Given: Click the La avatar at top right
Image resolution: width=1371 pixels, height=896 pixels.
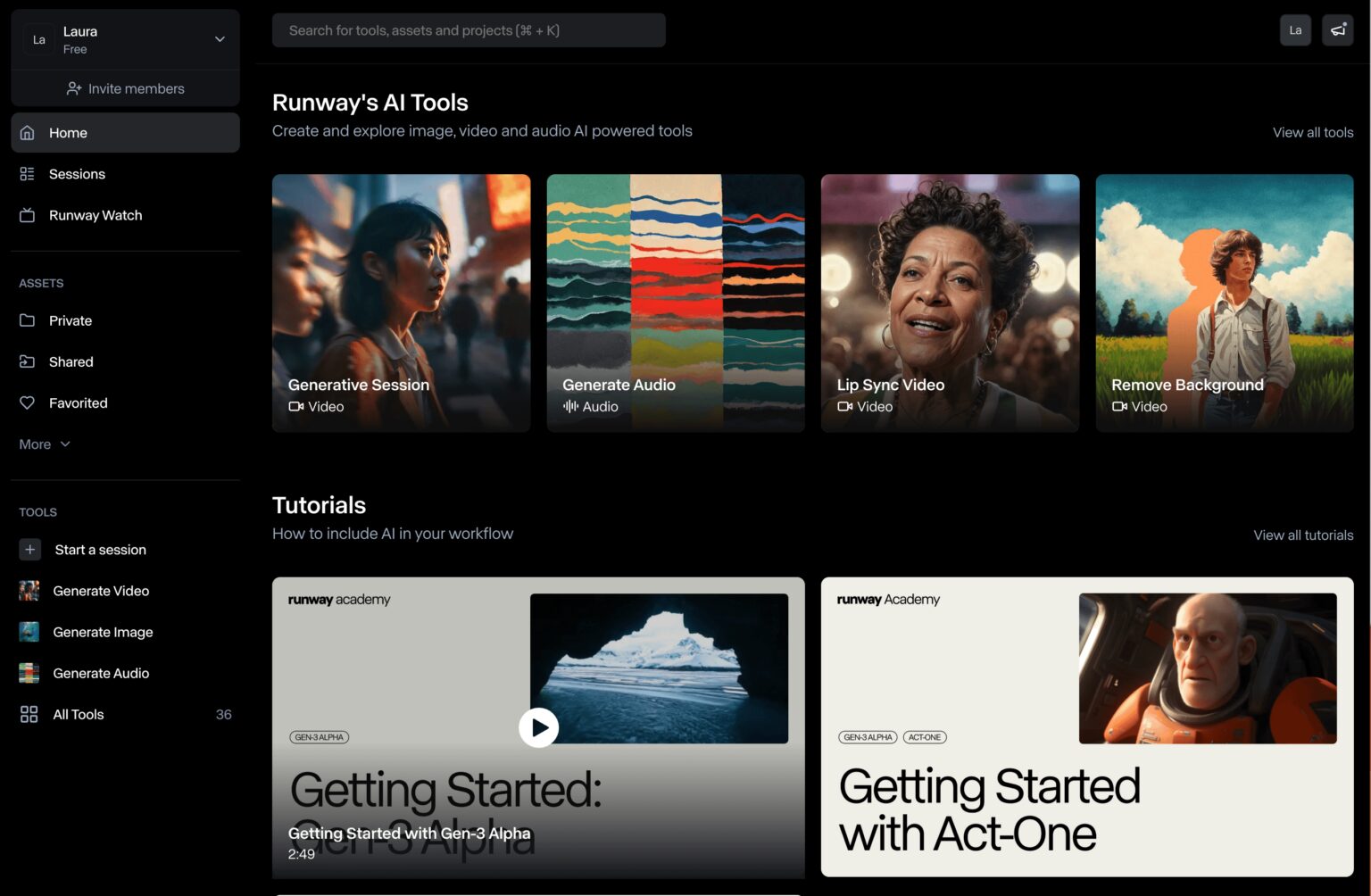Looking at the screenshot, I should 1295,30.
